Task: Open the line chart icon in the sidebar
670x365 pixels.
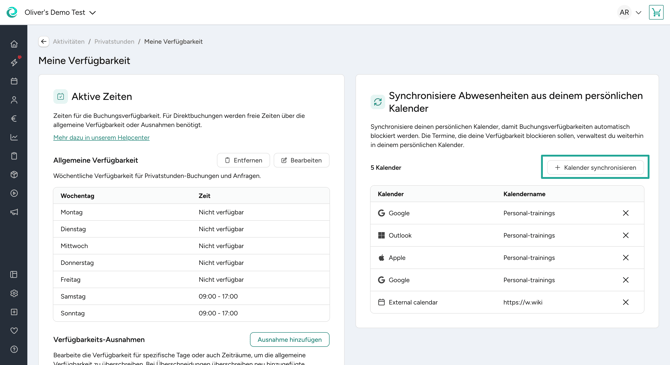Action: (x=14, y=138)
